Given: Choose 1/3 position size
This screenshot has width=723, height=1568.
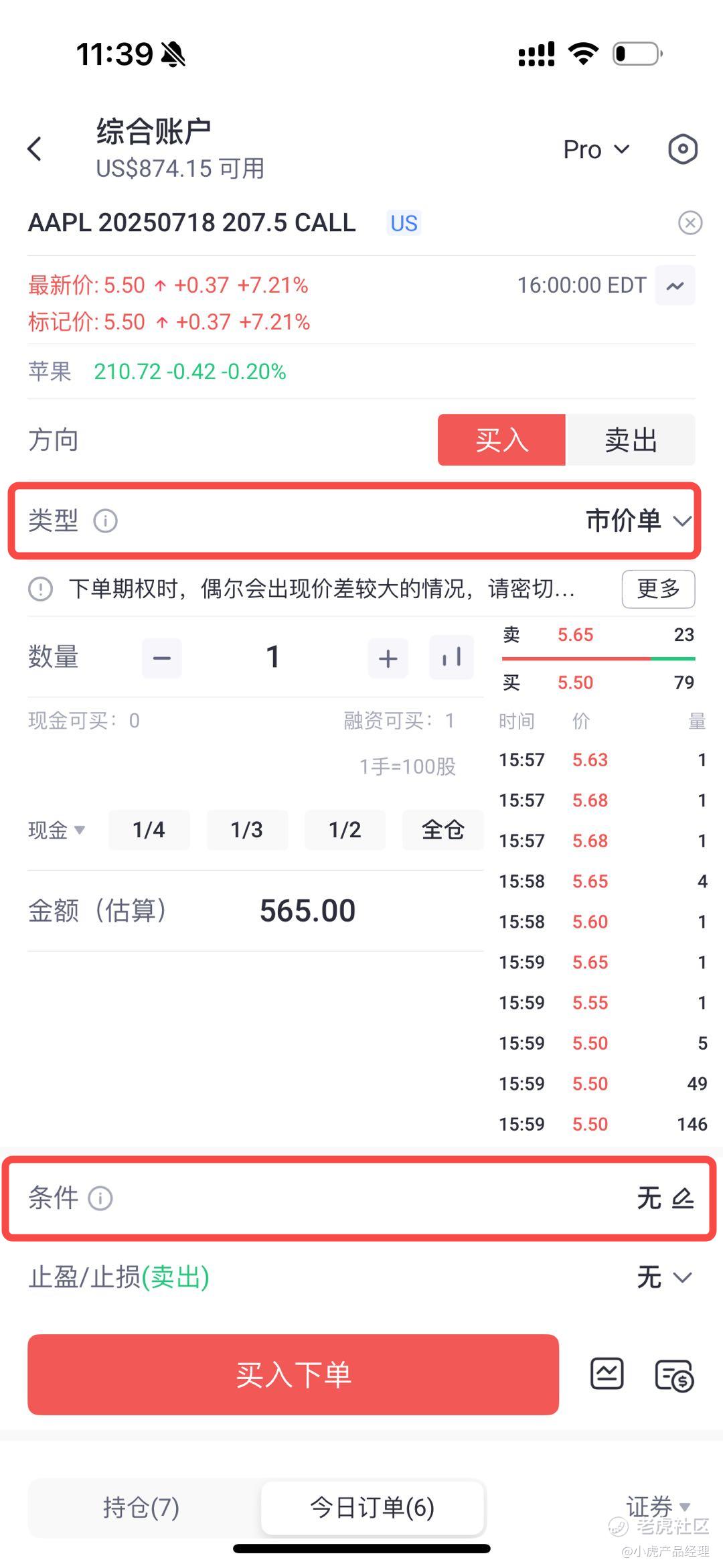Looking at the screenshot, I should click(247, 831).
